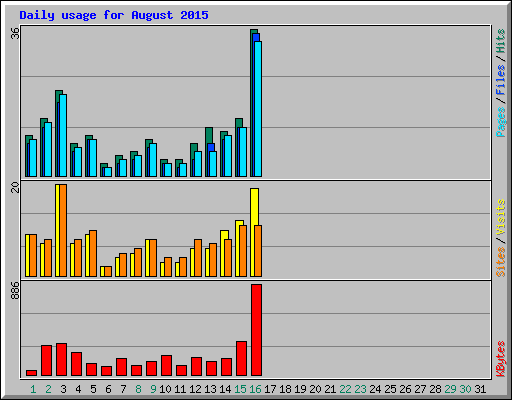Click the day 28 axis label
The height and width of the screenshot is (400, 512).
(x=435, y=389)
